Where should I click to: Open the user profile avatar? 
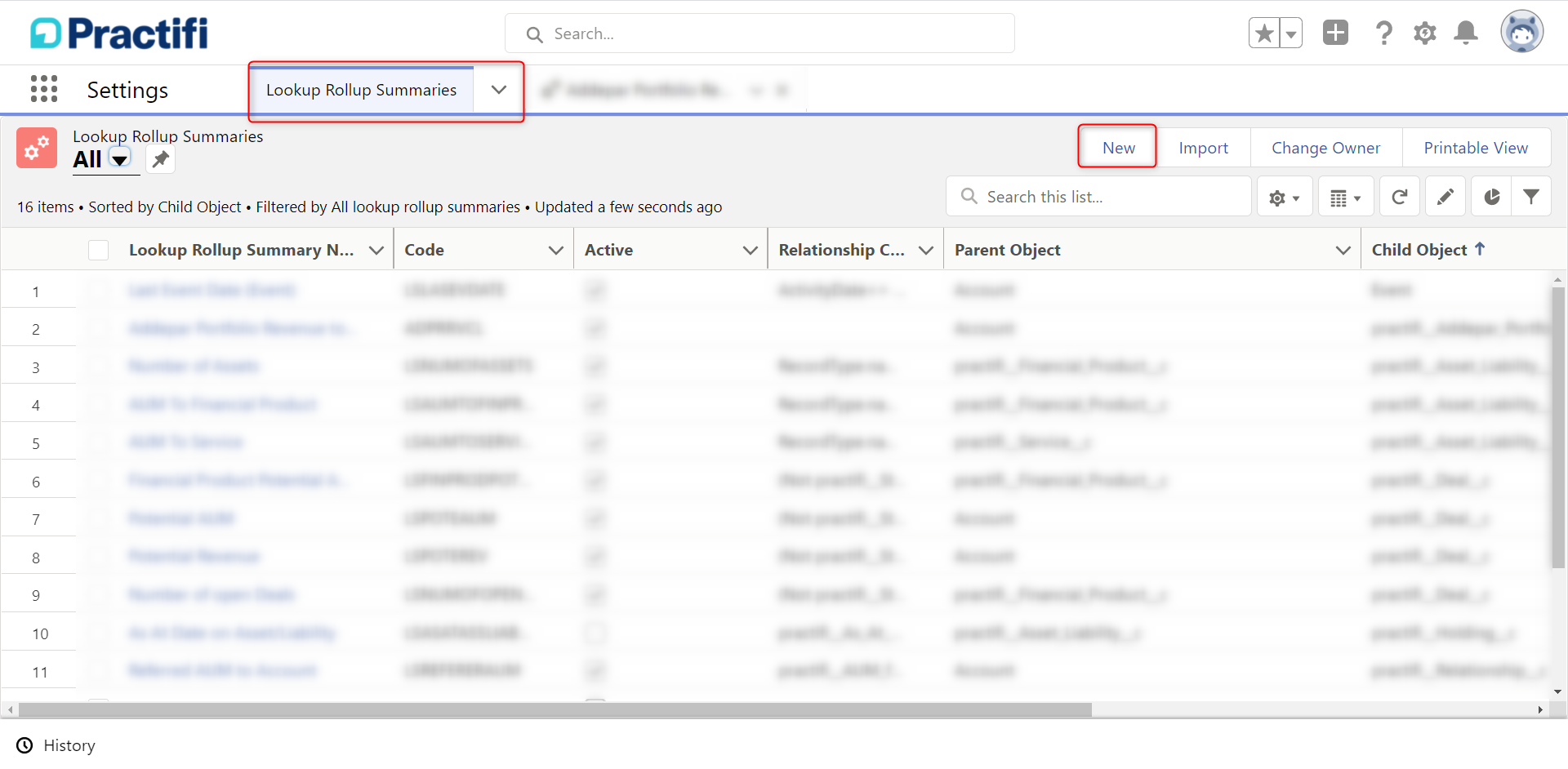click(x=1522, y=32)
